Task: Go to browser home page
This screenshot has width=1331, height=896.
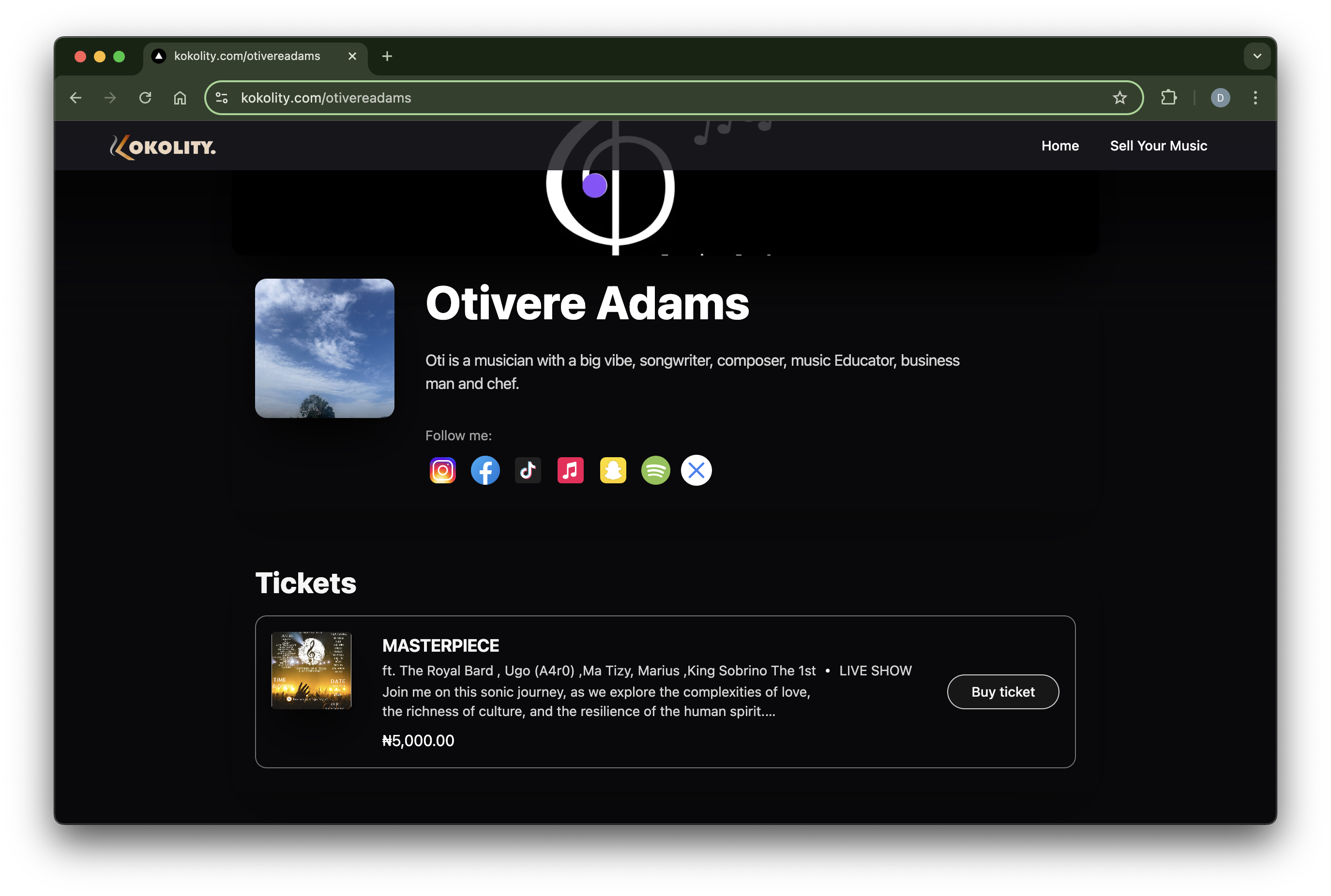Action: tap(180, 98)
